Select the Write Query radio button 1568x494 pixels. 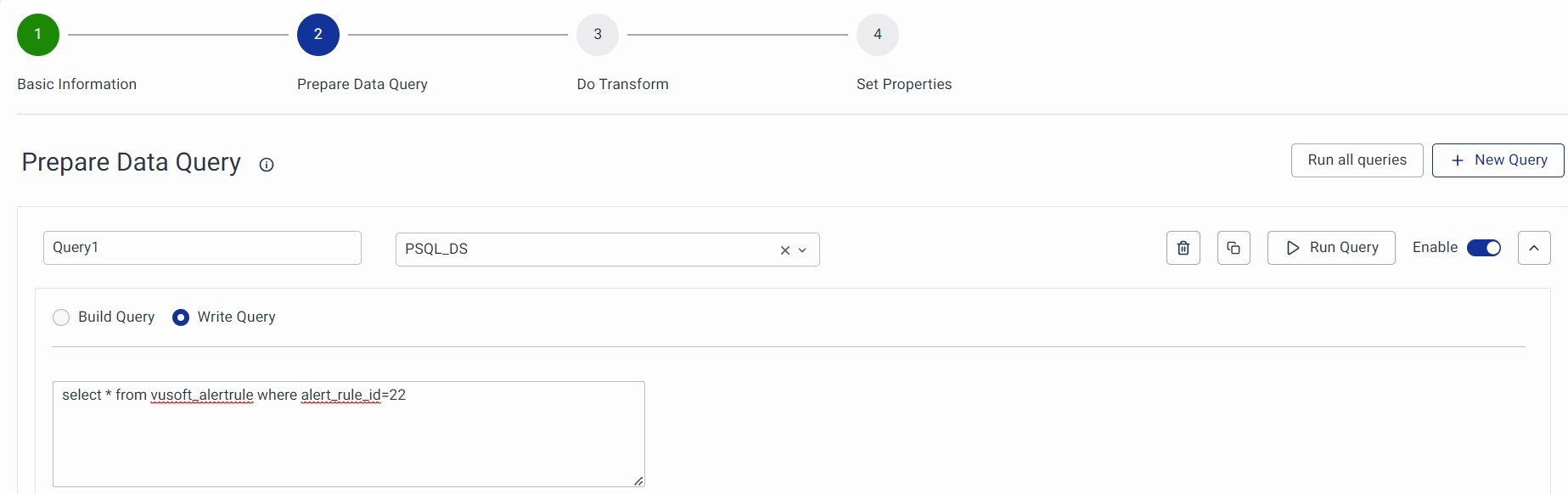(181, 317)
